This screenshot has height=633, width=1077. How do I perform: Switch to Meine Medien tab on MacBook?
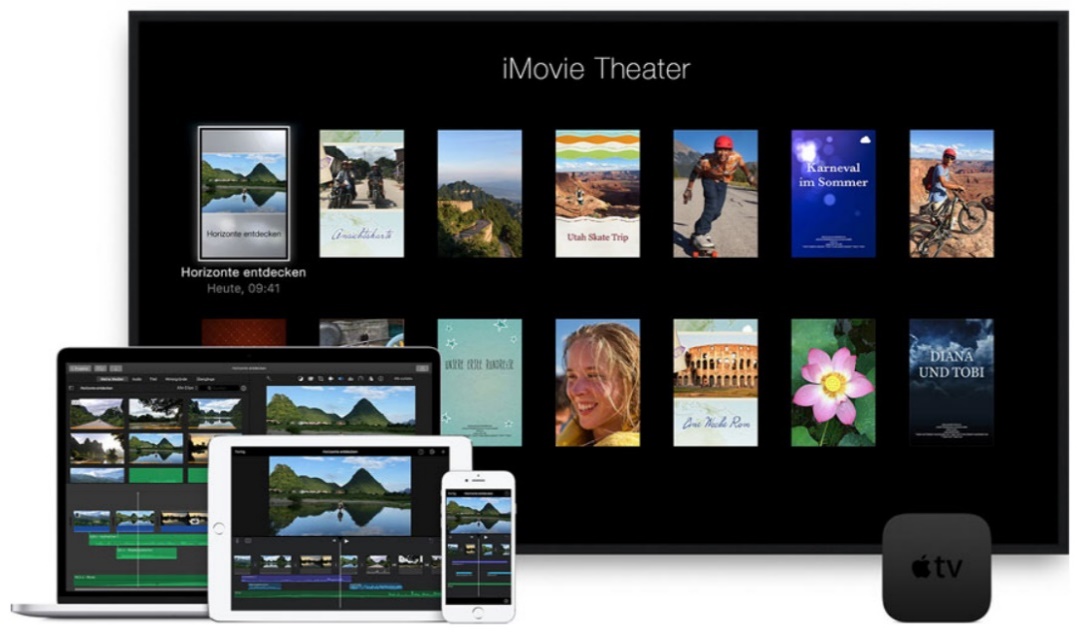[112, 379]
